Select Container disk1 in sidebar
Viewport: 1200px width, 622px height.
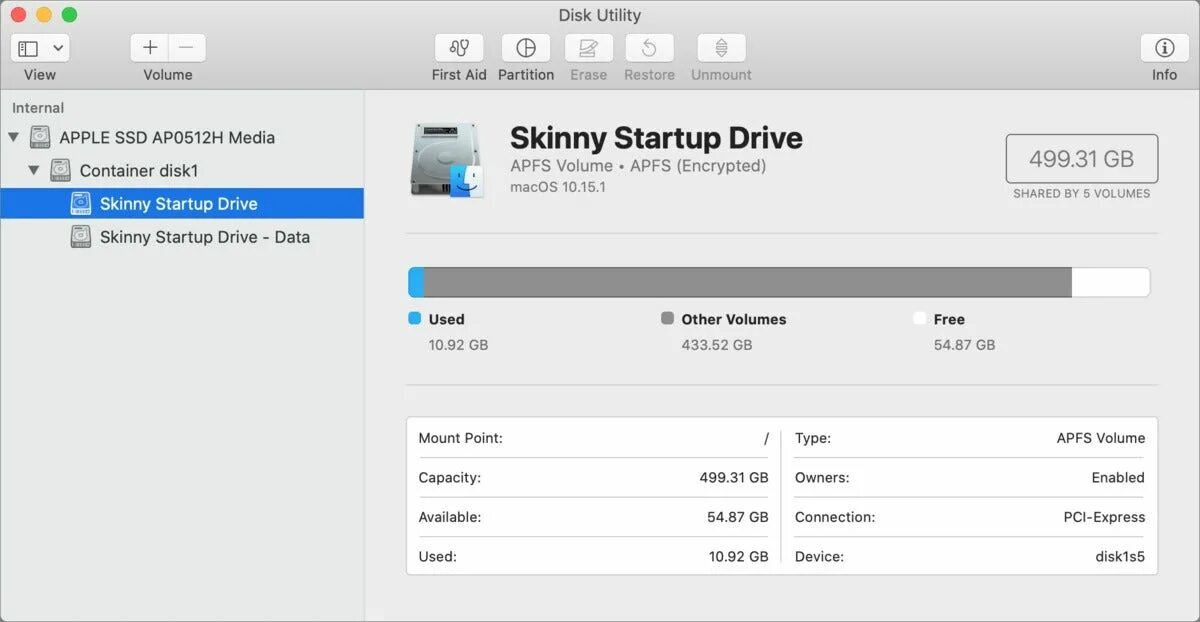tap(182, 170)
